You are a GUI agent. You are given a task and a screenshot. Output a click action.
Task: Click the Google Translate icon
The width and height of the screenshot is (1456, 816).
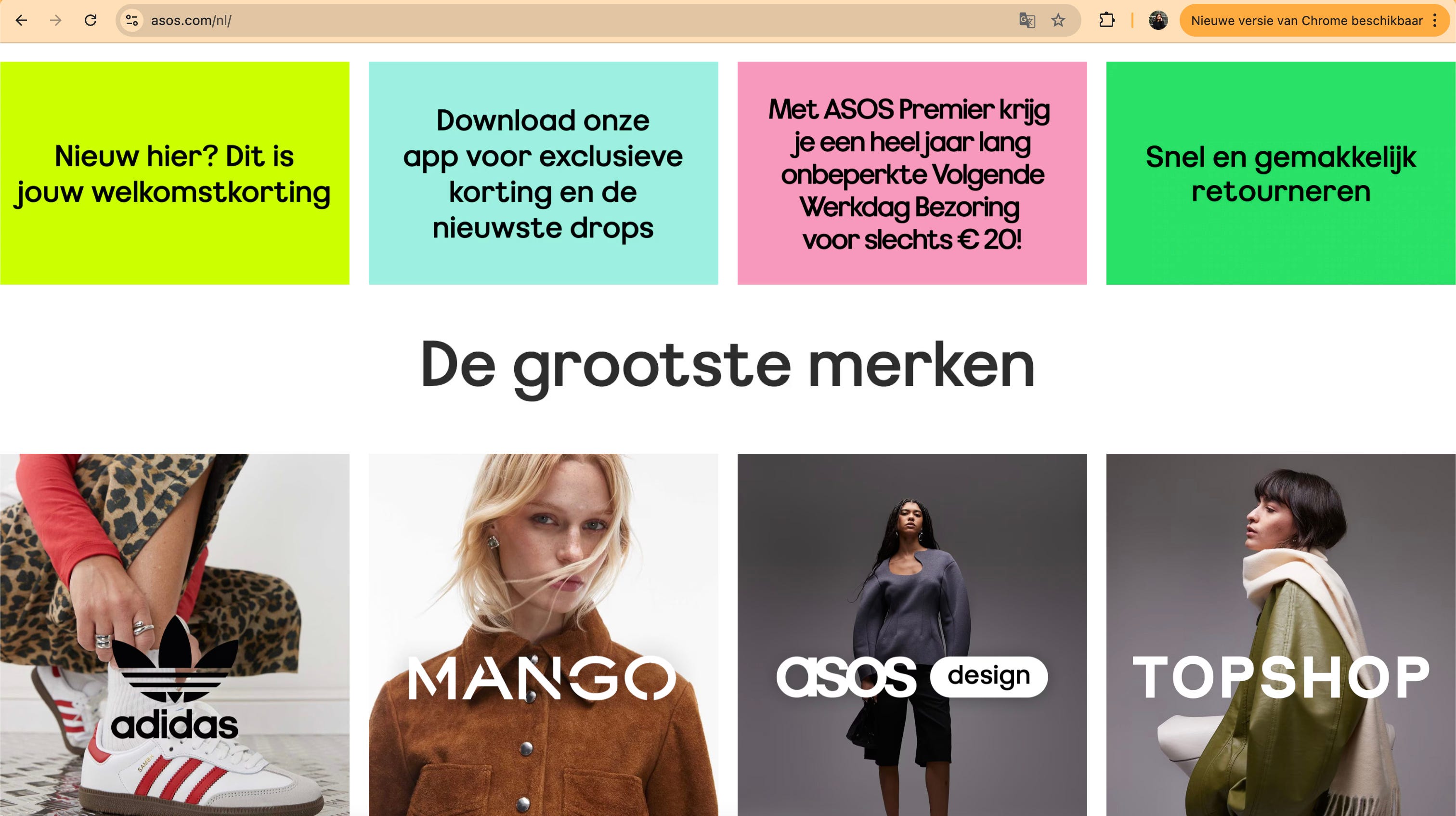[x=1027, y=20]
